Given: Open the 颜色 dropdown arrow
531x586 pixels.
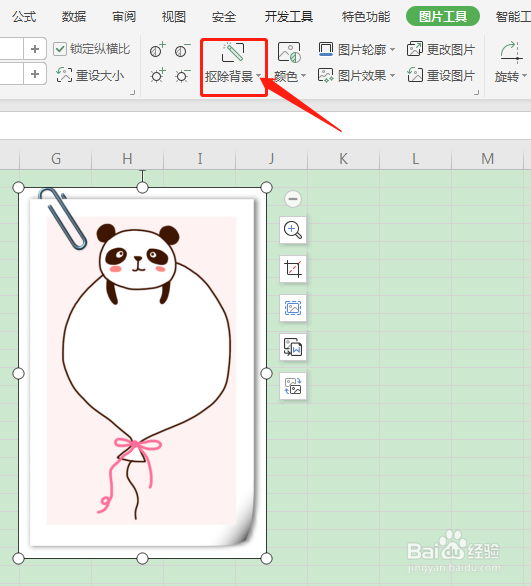Looking at the screenshot, I should [x=303, y=76].
